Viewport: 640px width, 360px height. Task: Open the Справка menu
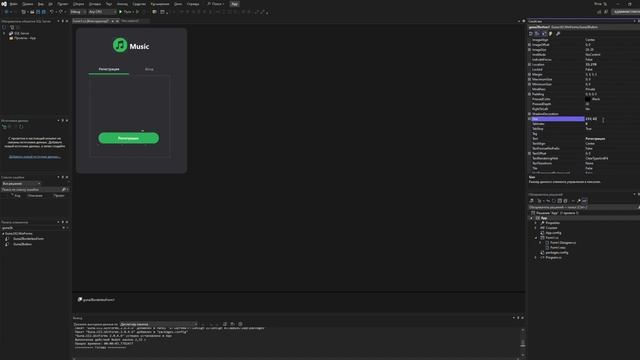point(193,4)
